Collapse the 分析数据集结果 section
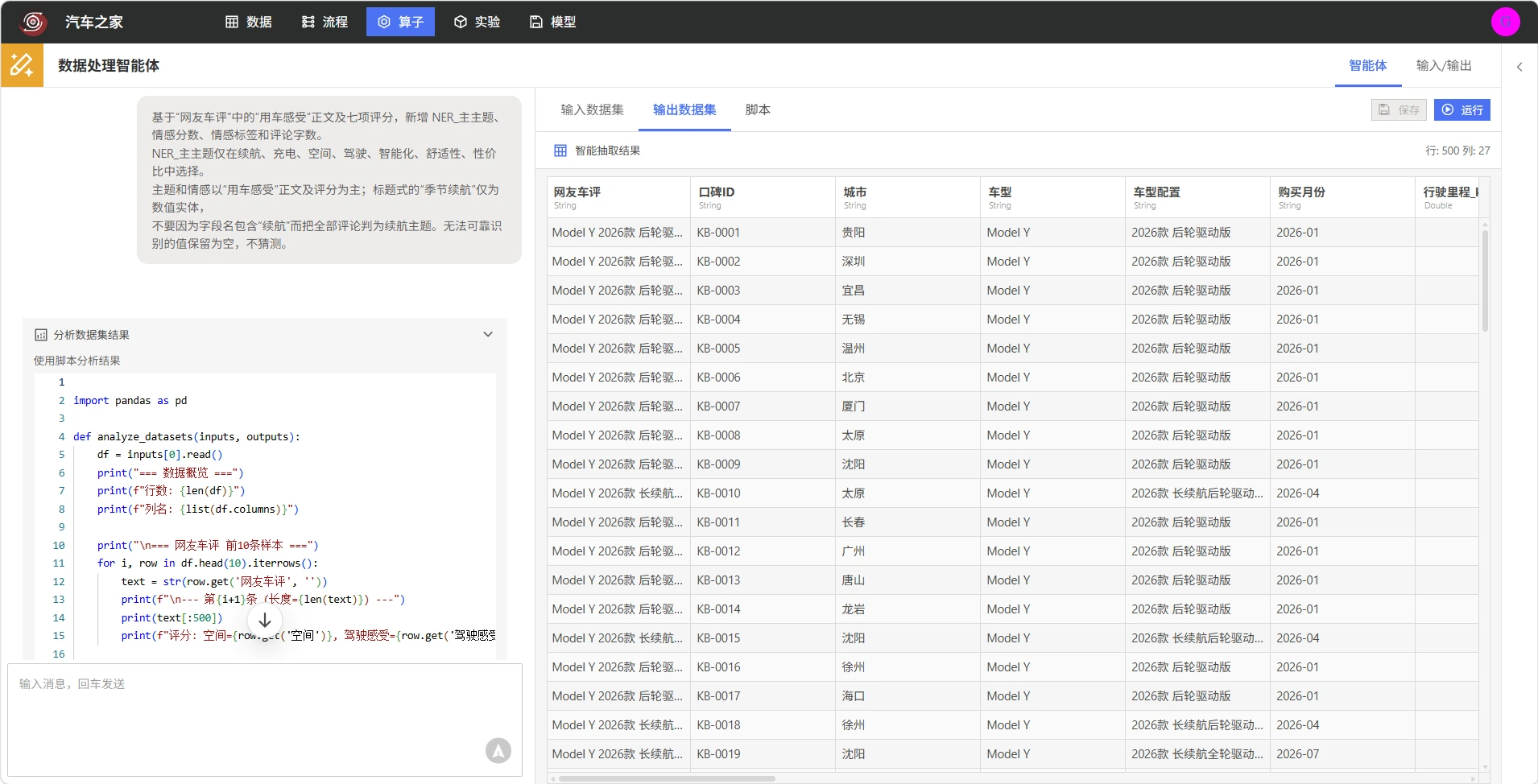 tap(488, 334)
